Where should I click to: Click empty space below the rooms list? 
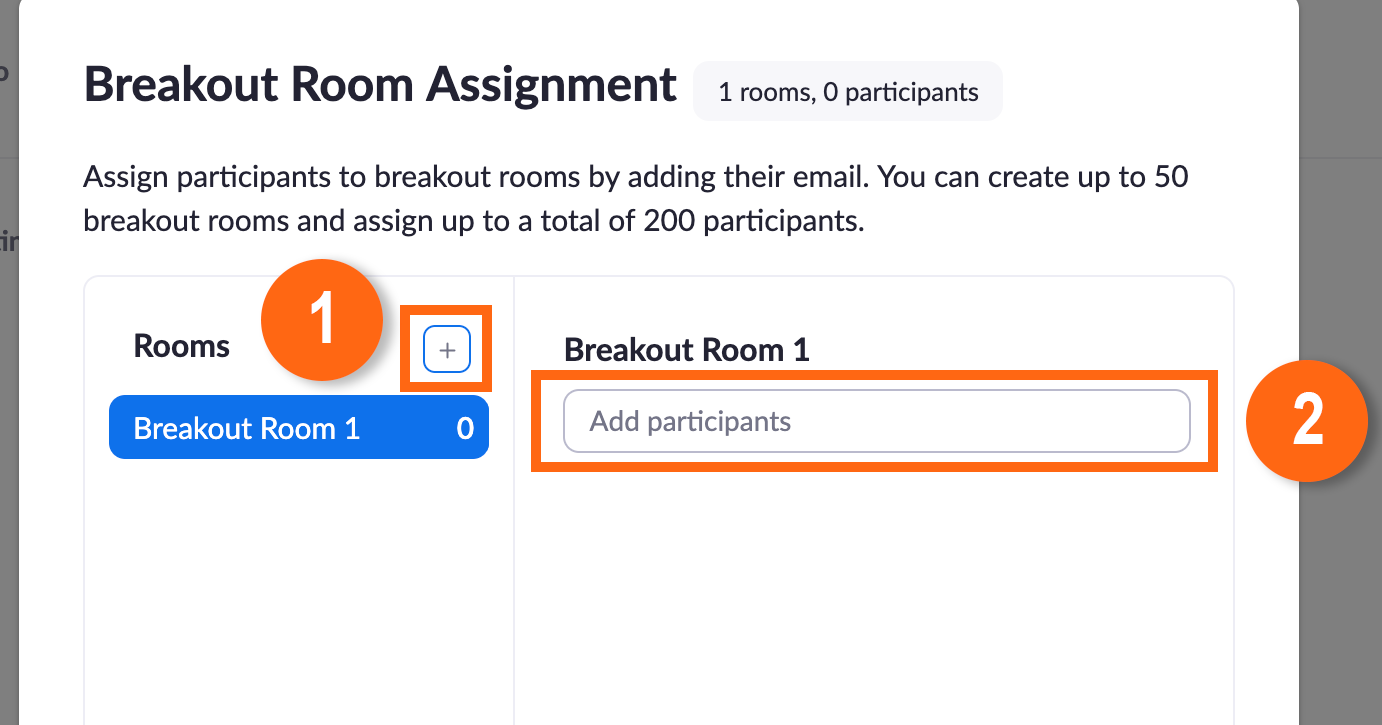[298, 590]
